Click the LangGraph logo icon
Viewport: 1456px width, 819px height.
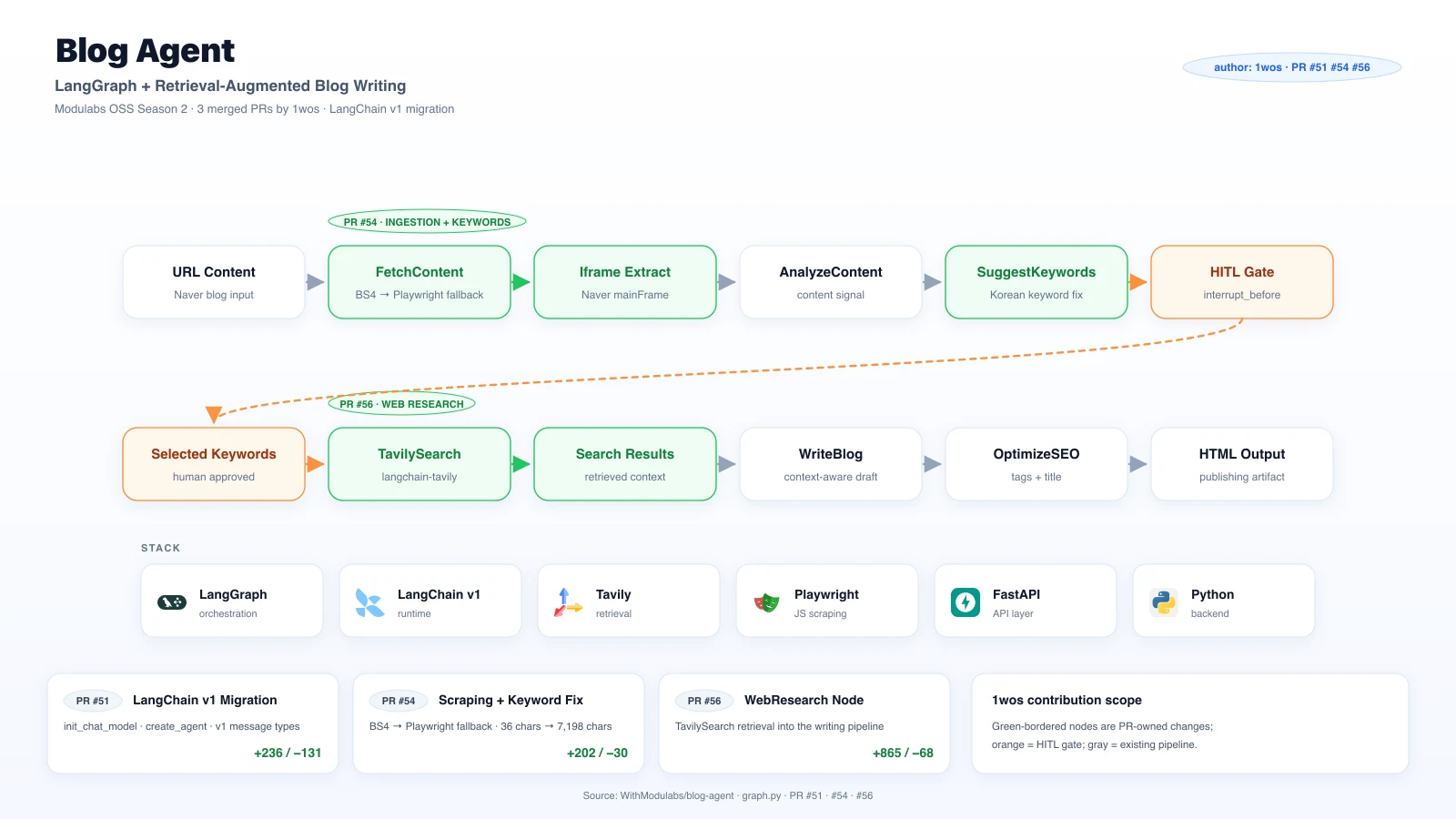172,602
